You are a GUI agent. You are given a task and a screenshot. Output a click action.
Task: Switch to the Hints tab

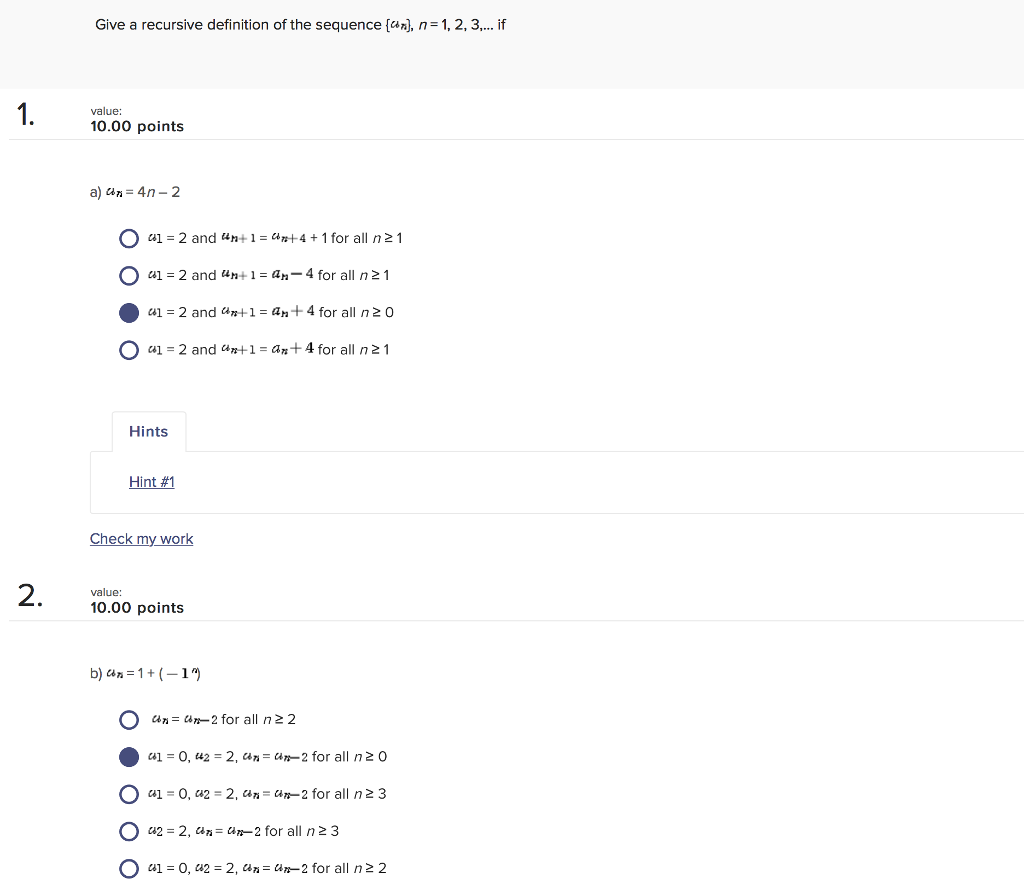tap(148, 431)
